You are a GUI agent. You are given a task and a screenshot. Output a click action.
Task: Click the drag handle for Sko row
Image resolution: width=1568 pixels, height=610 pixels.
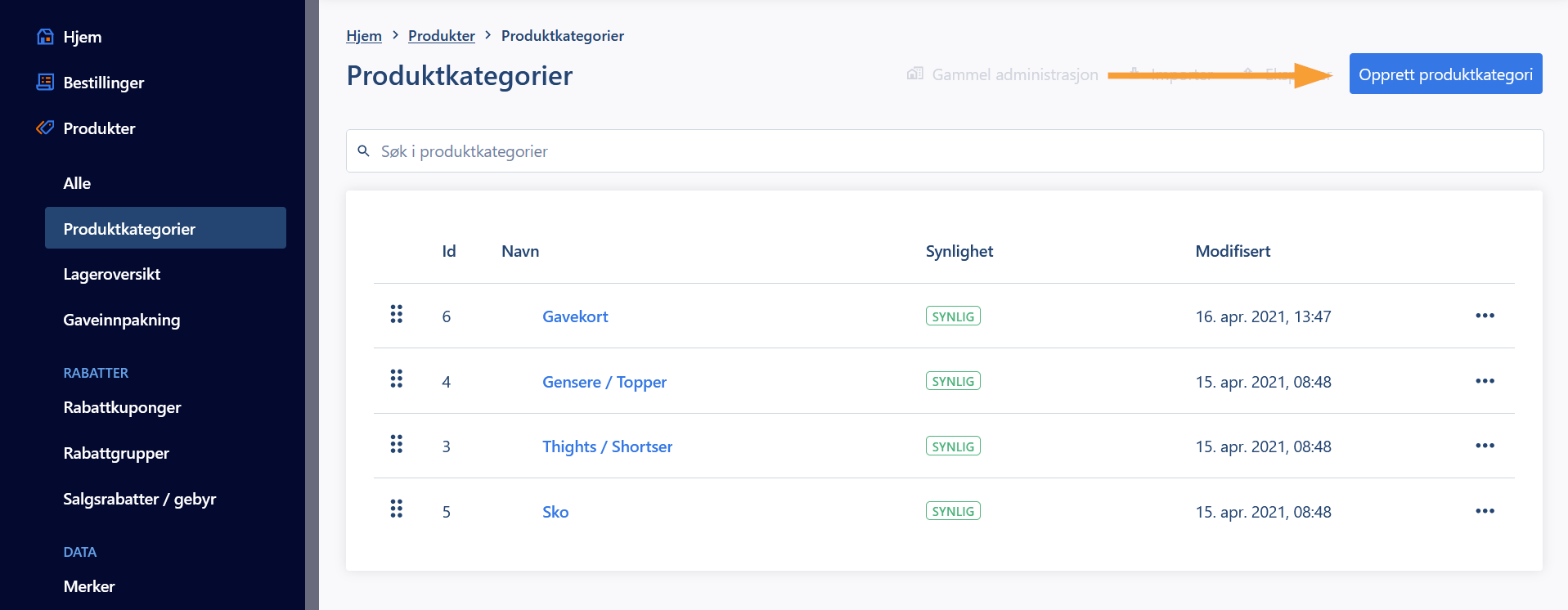pos(397,509)
